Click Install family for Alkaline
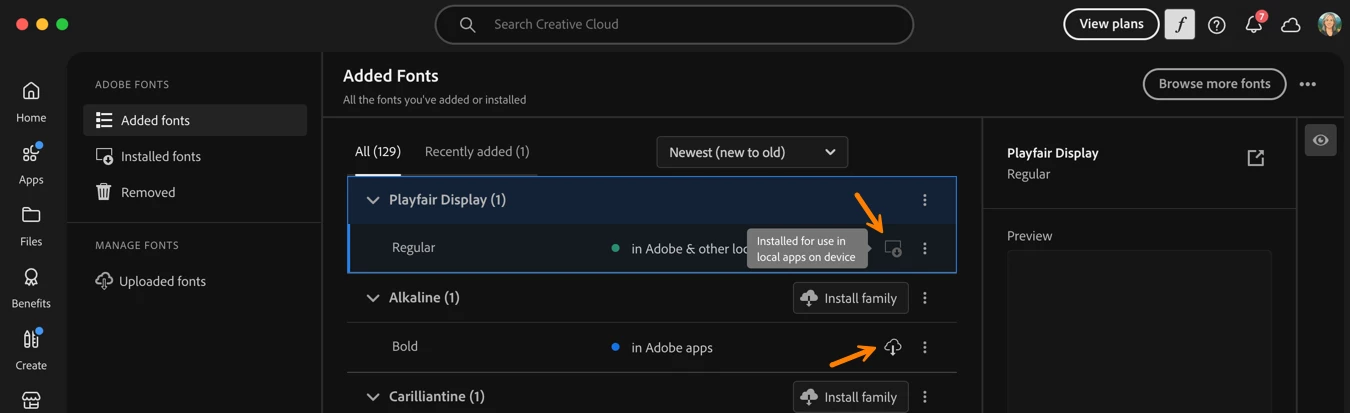The width and height of the screenshot is (1350, 413). point(851,298)
